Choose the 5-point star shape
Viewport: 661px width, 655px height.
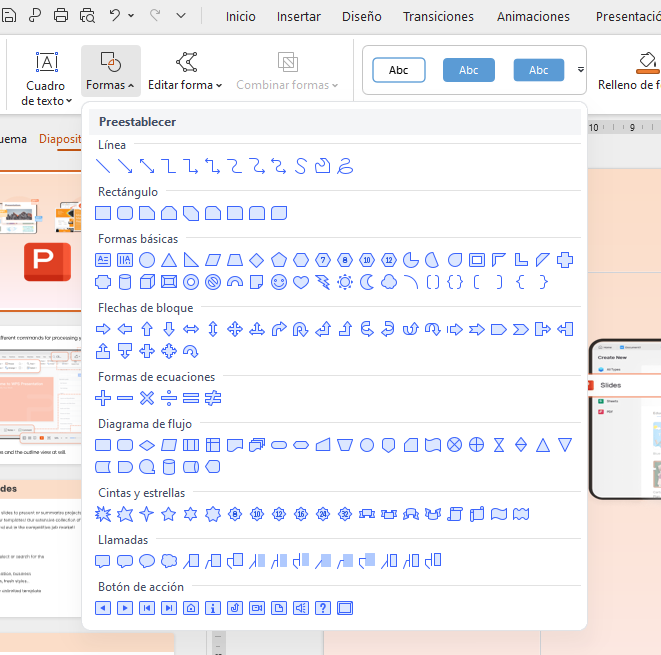click(169, 514)
